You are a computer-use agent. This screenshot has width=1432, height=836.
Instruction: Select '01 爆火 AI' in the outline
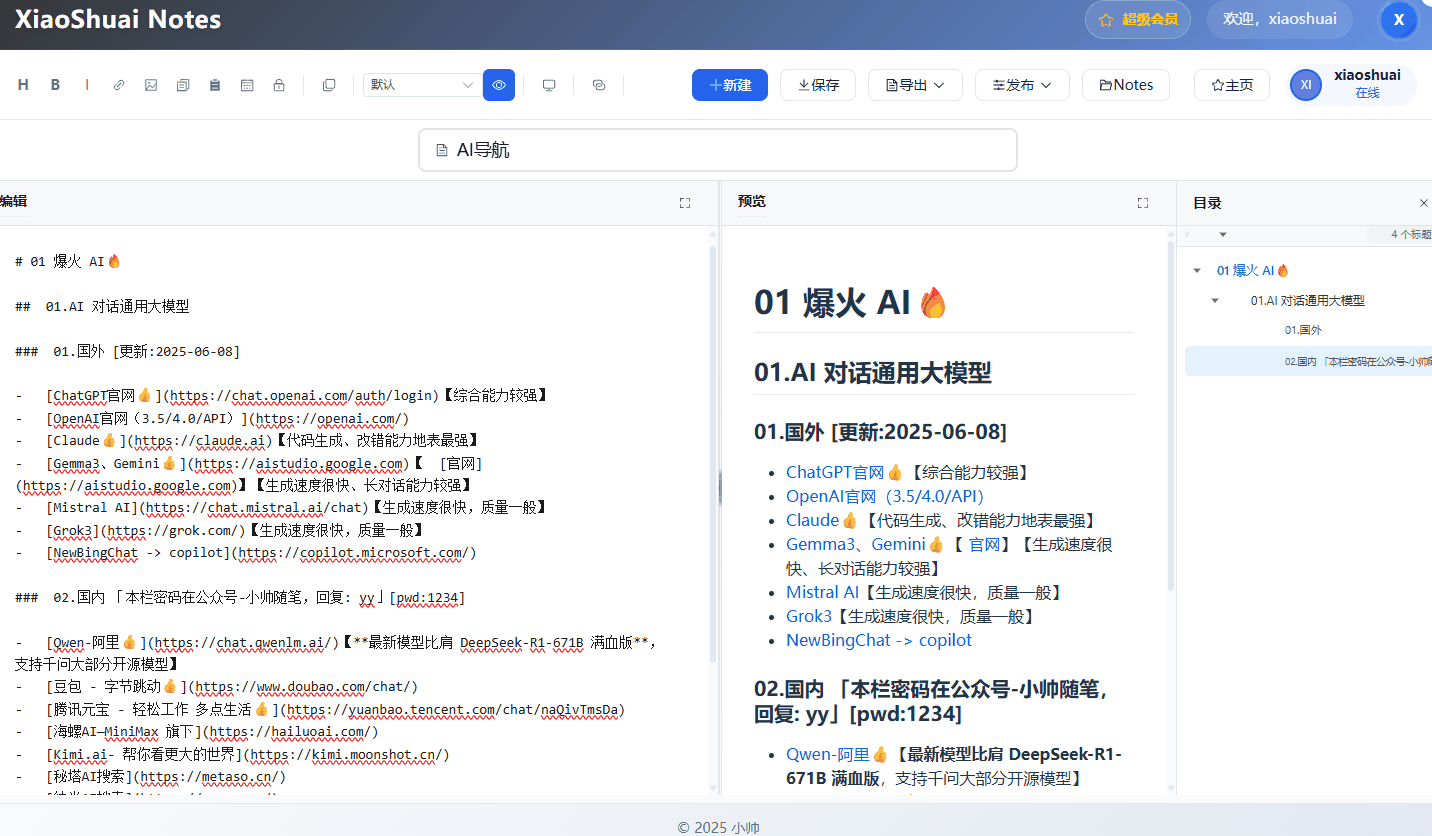tap(1253, 271)
